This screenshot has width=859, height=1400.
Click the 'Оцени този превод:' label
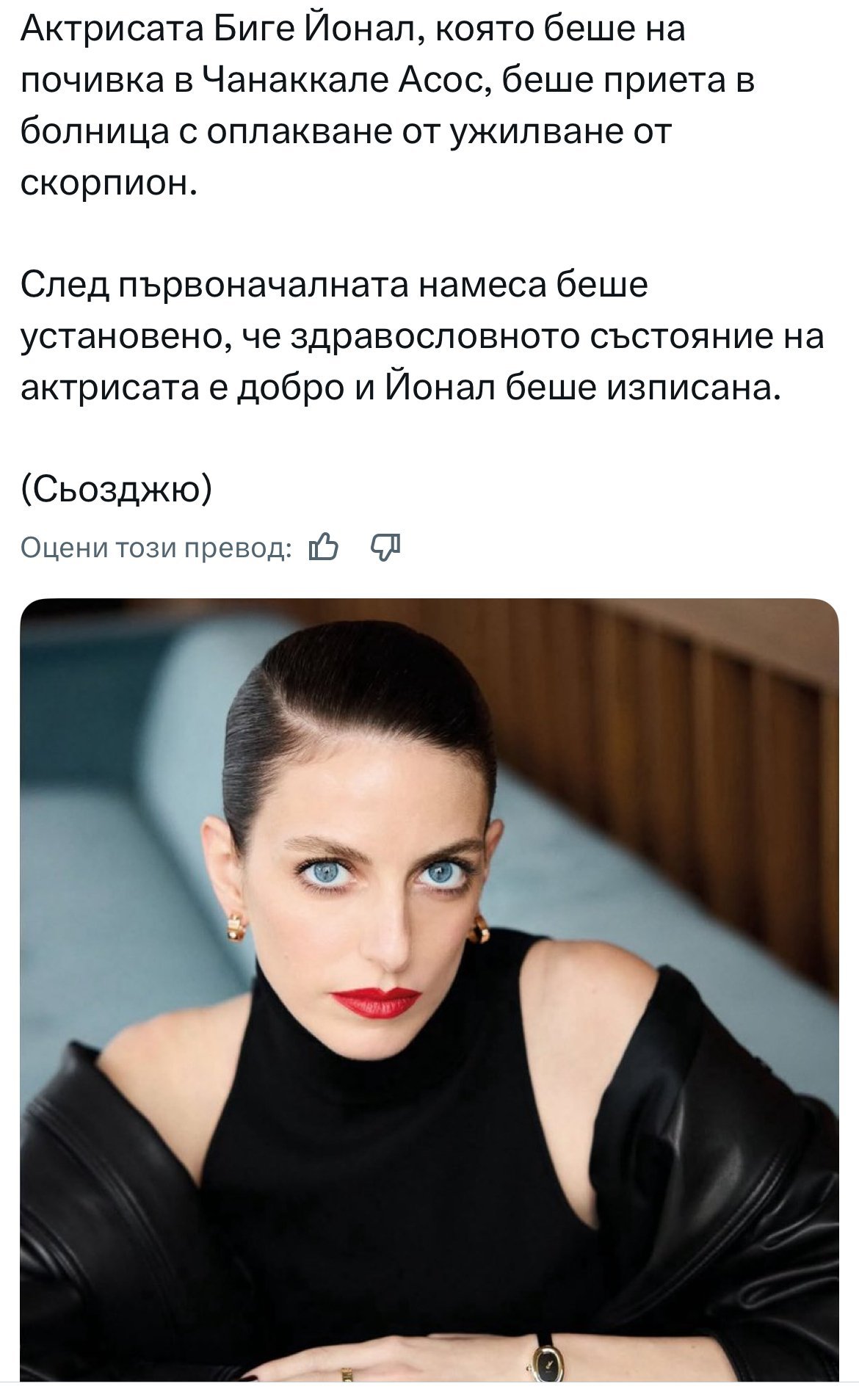[x=156, y=548]
